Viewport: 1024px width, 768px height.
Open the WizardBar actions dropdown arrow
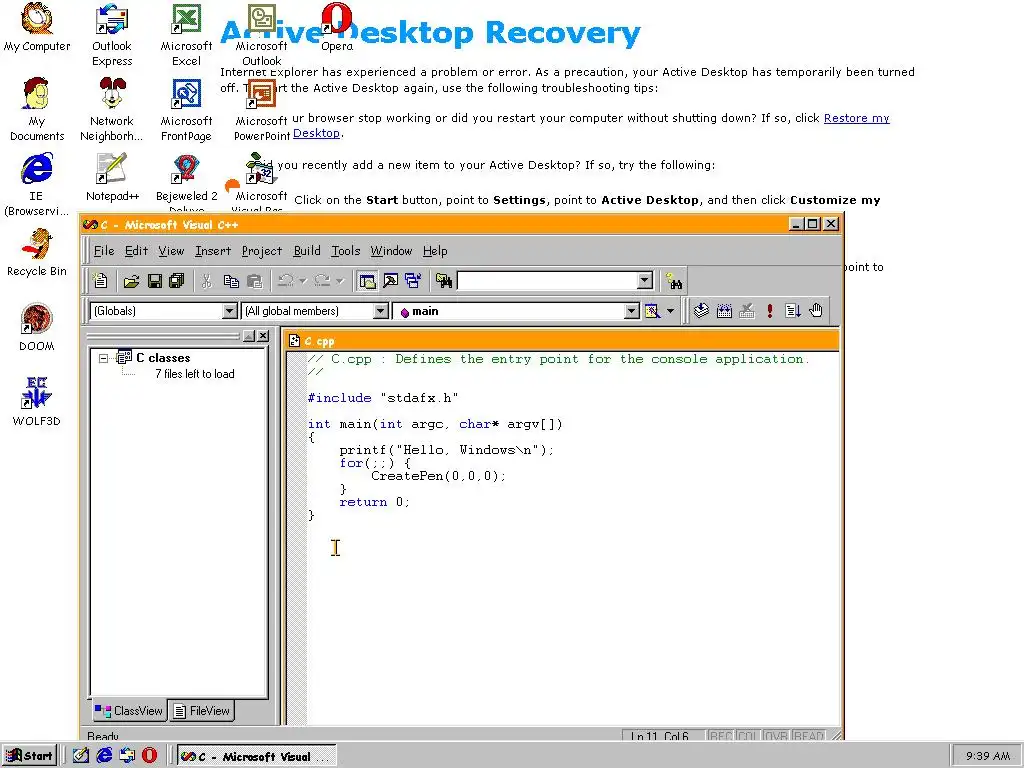(670, 311)
